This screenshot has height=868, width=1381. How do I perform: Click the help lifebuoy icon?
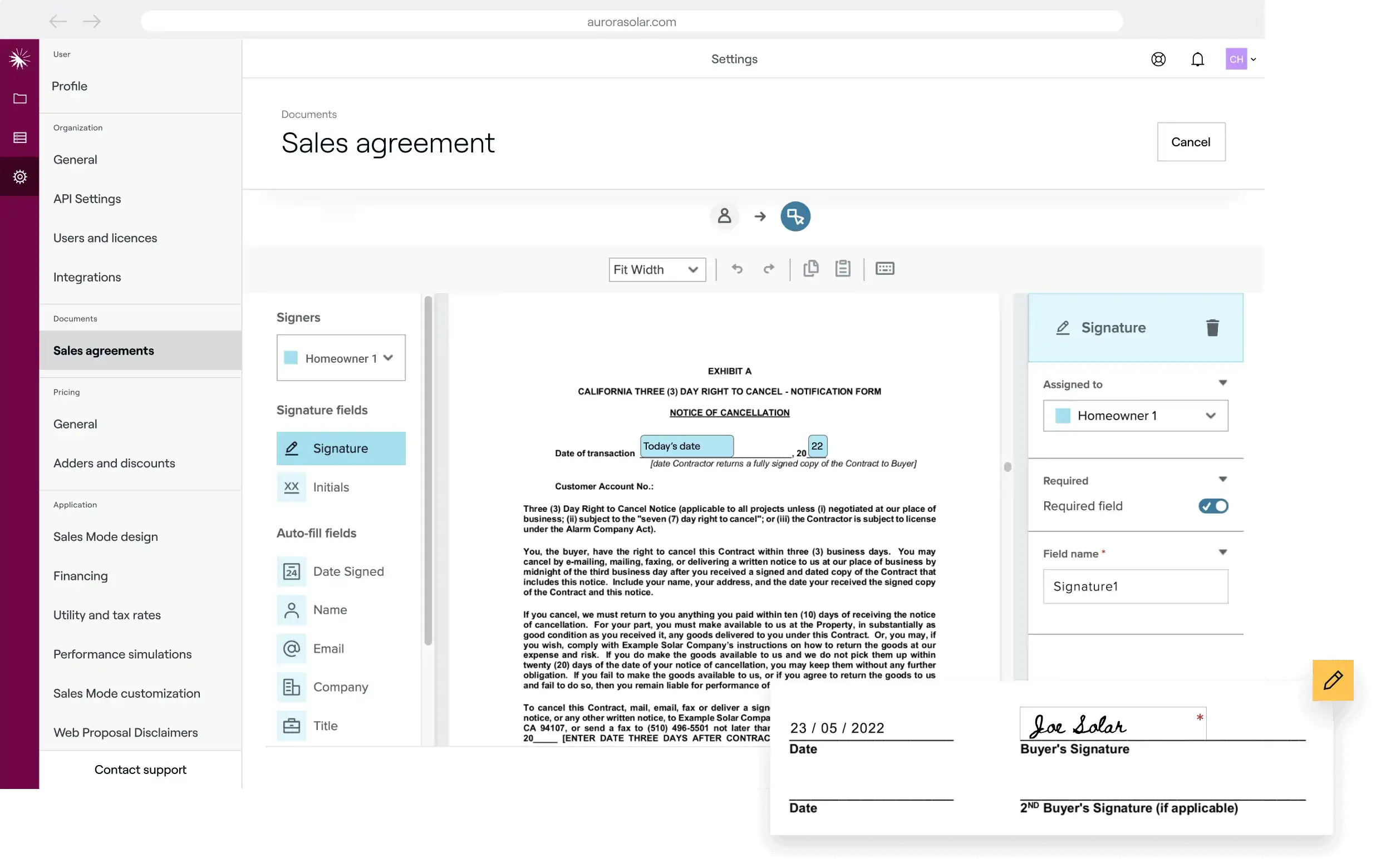point(1158,60)
